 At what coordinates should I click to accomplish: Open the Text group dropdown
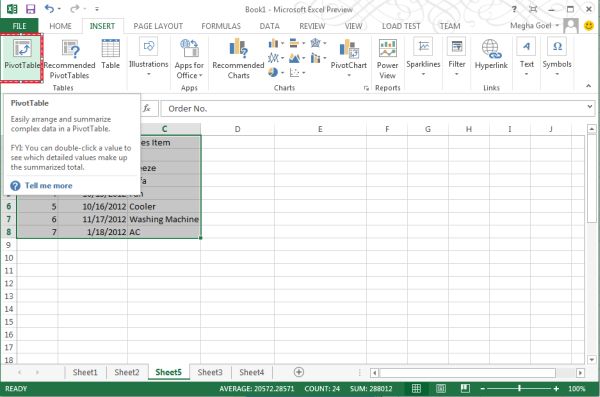click(x=526, y=56)
